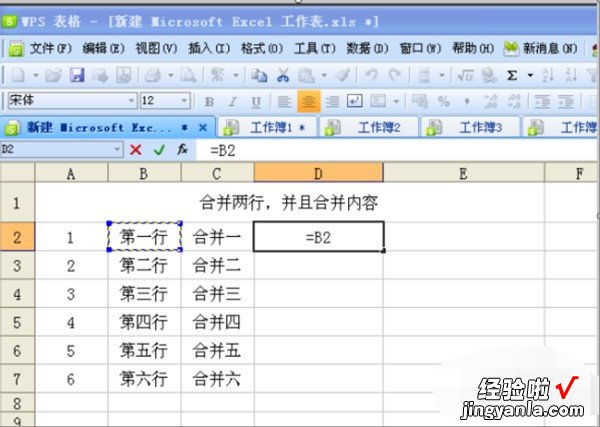
Task: Open the 视图(V) menu
Action: (156, 49)
